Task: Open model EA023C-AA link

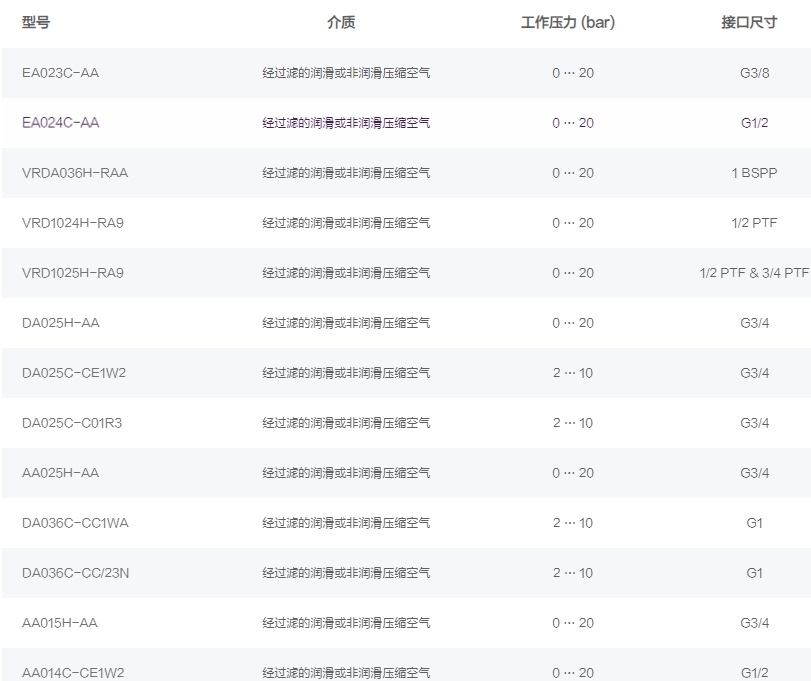Action: (x=60, y=73)
